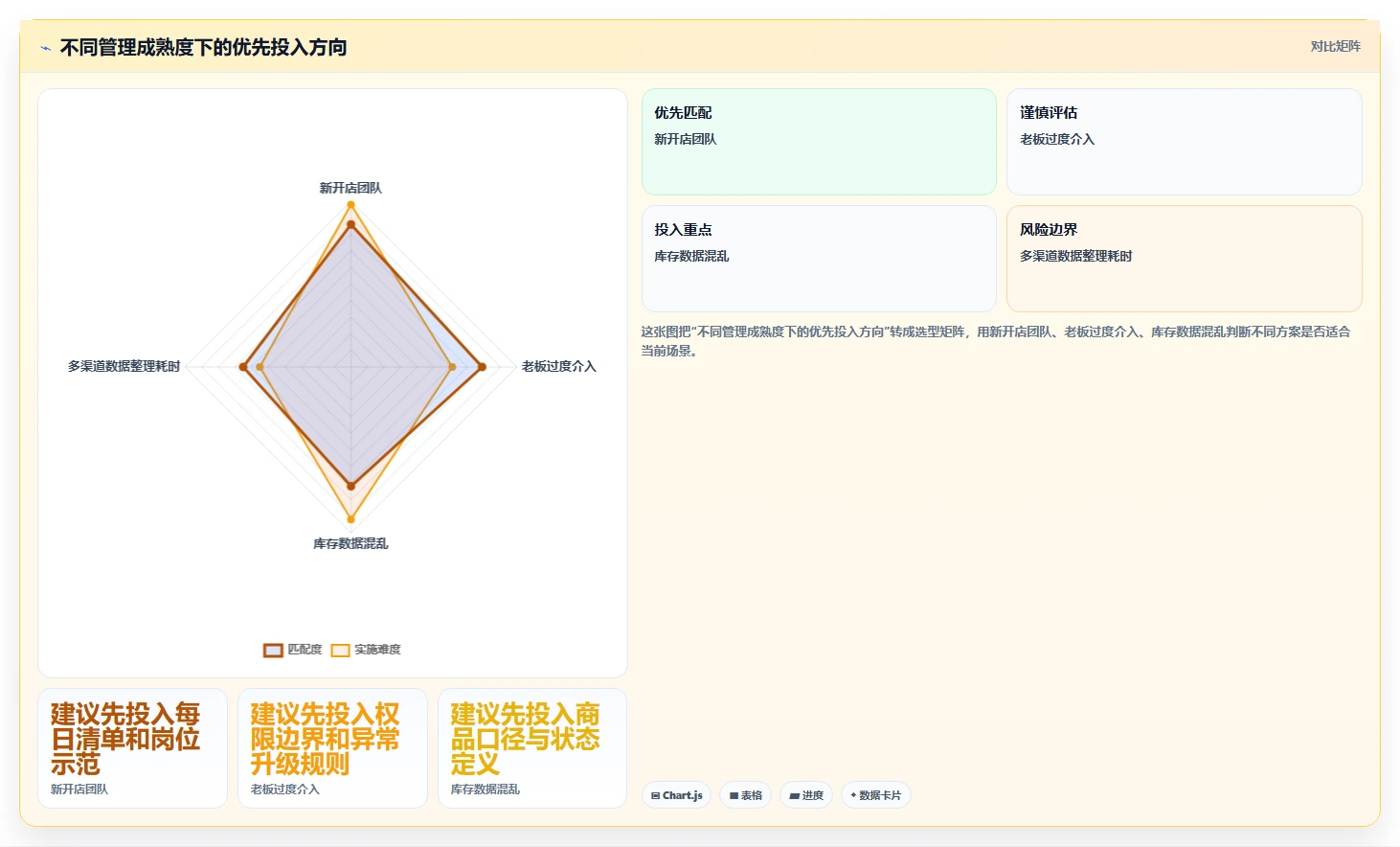Screen dimensions: 1400x847
Task: Click the header icon beside 不同管理成熟度下的优先投入方向
Action: pos(45,48)
